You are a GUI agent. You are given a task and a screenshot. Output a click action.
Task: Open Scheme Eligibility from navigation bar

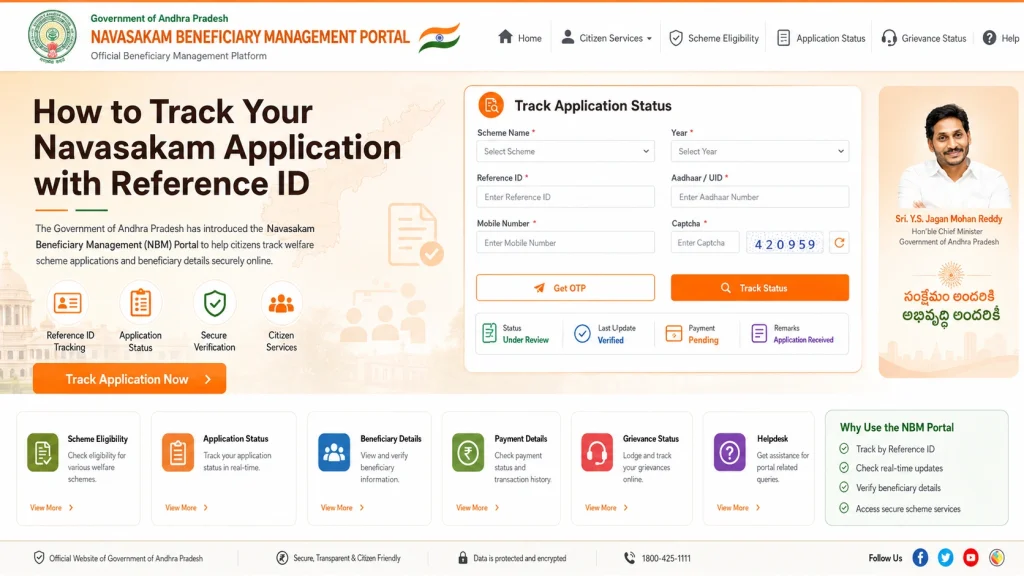point(714,39)
